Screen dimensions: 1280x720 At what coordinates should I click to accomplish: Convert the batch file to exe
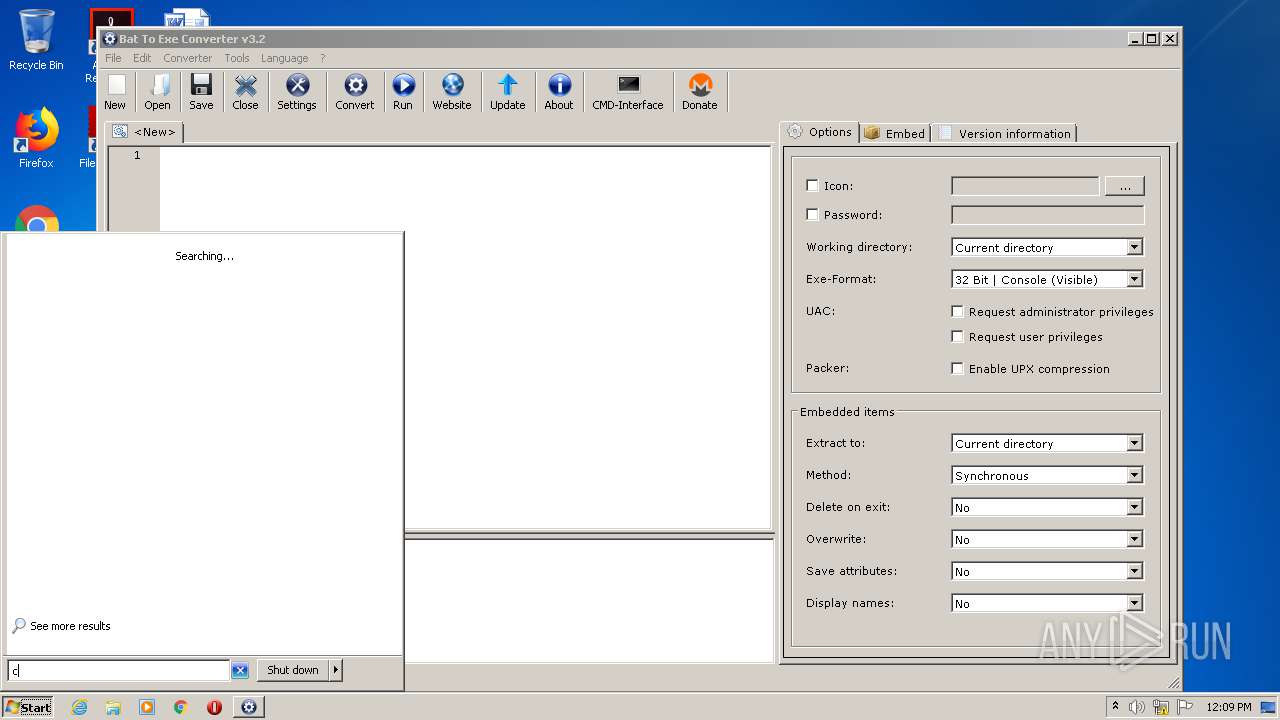click(x=355, y=91)
